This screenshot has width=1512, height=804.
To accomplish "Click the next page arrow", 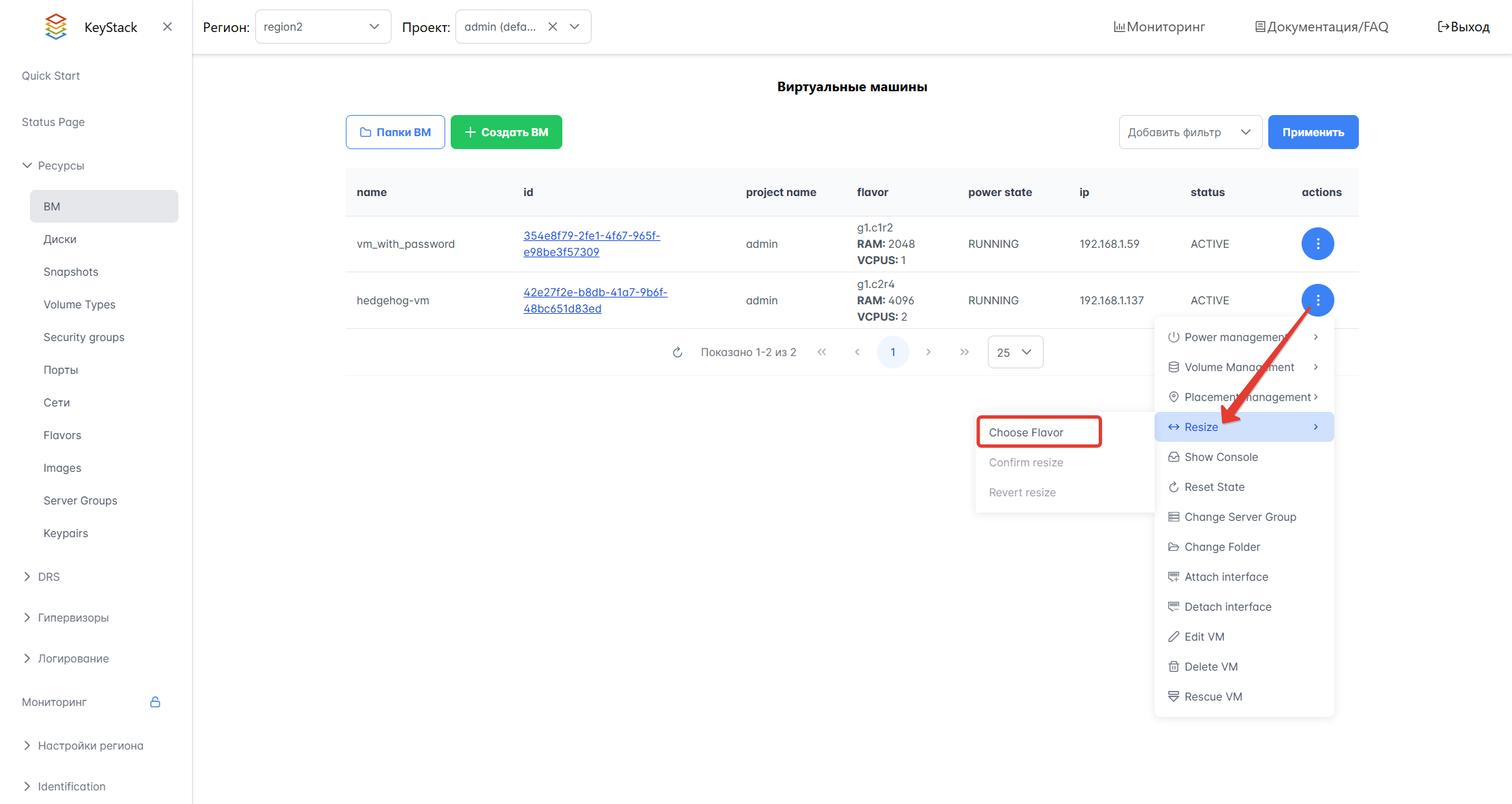I will (x=929, y=352).
